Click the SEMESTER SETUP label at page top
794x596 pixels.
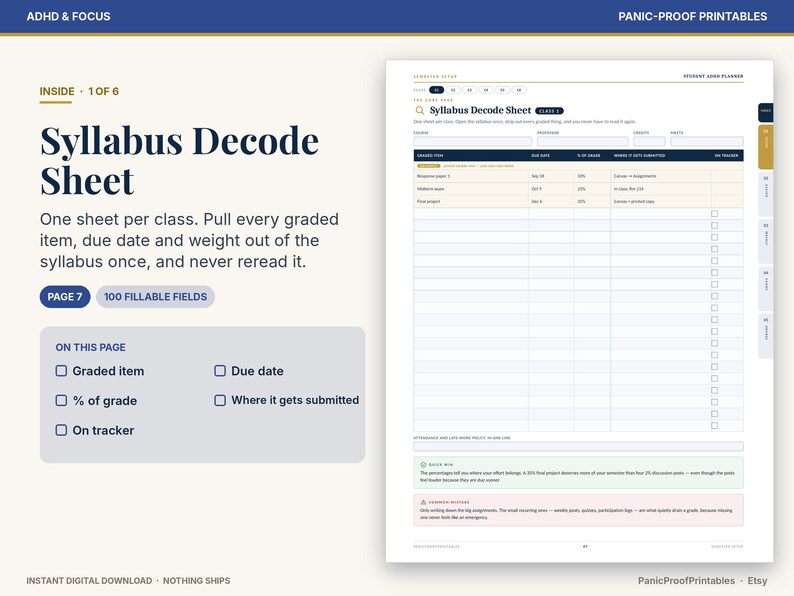coord(435,76)
